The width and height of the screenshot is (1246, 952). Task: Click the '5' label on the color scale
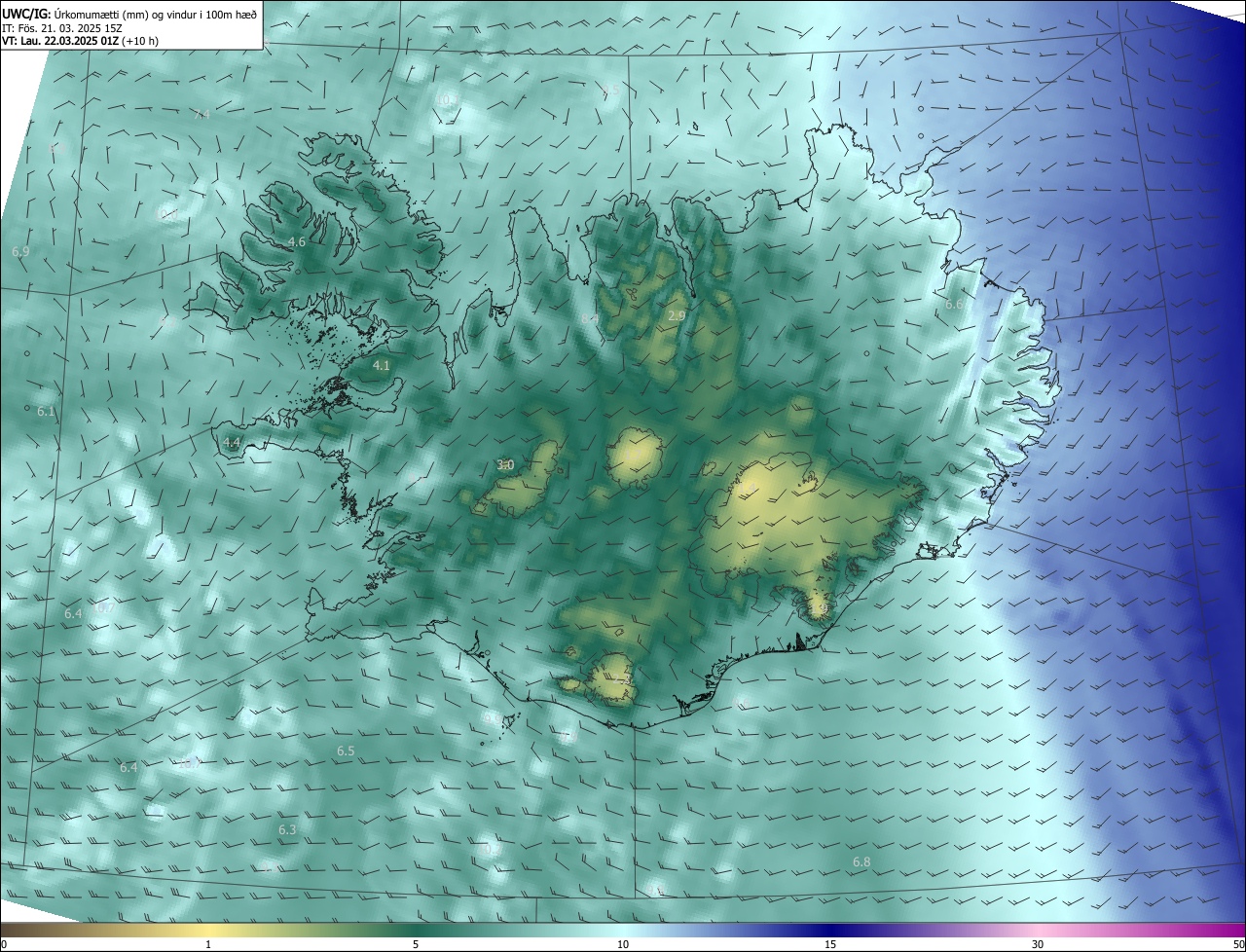tap(416, 944)
